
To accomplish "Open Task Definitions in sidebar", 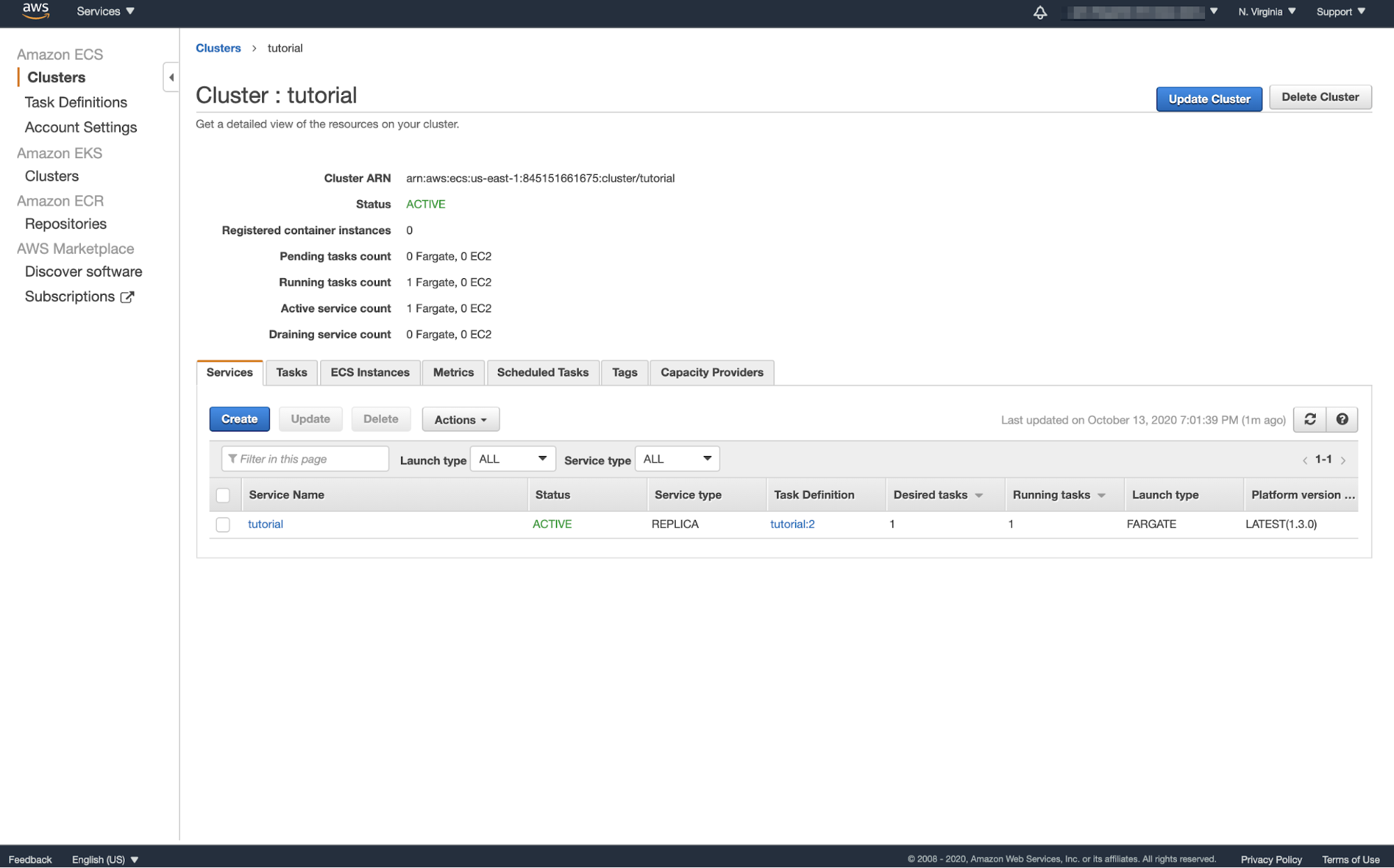I will pos(76,102).
